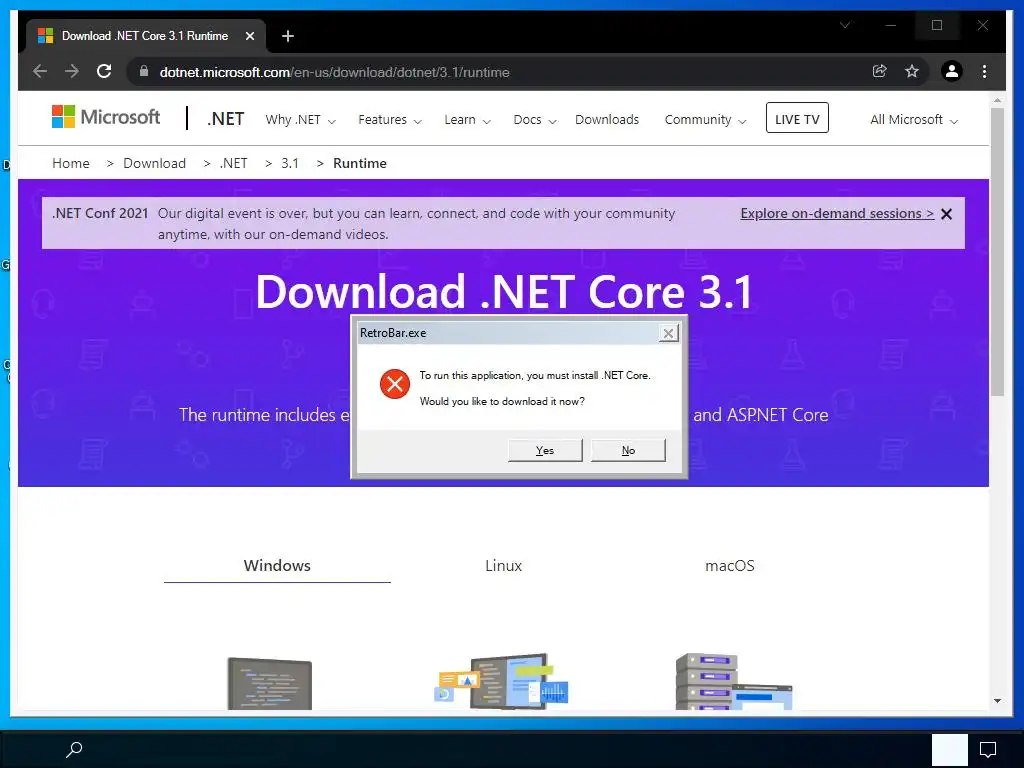Select the Download .NET Core 3.1 Runtime browser tab
Image resolution: width=1024 pixels, height=768 pixels.
pos(145,36)
